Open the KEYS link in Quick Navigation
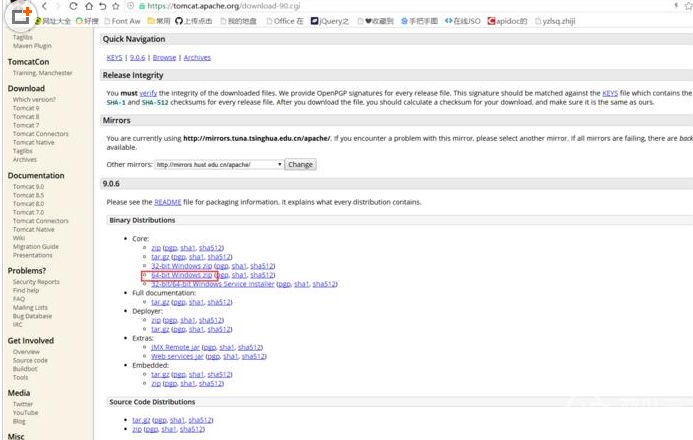Viewport: 693px width, 440px height. point(114,57)
